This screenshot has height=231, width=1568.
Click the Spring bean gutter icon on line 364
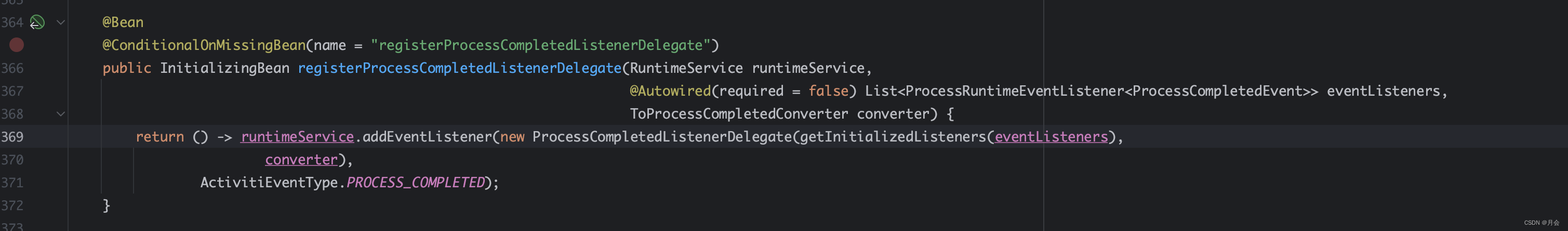click(37, 22)
